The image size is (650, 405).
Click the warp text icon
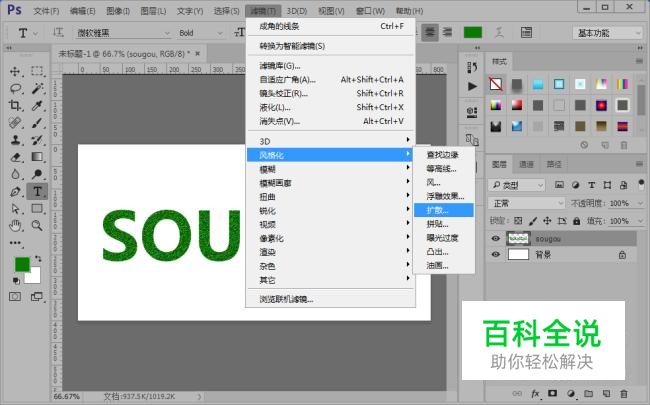500,32
